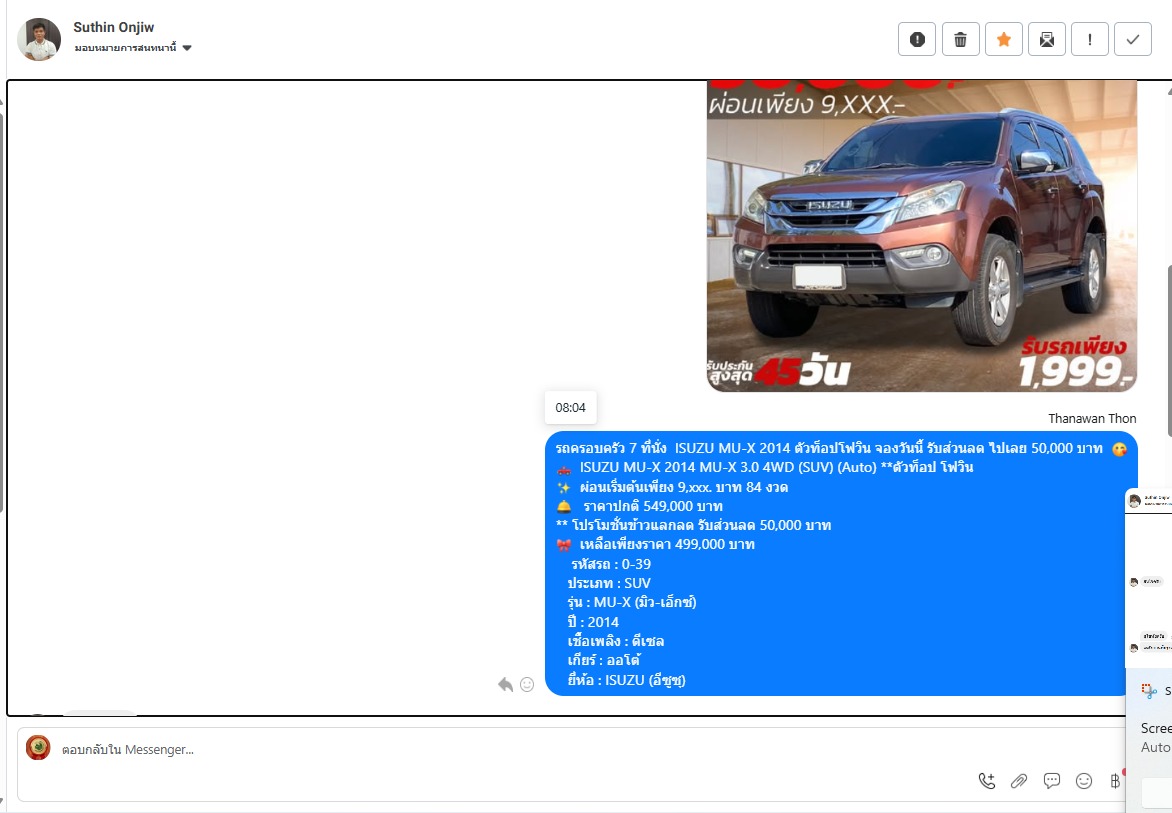
Task: Mark conversation as unread via envelope icon
Action: (1046, 40)
